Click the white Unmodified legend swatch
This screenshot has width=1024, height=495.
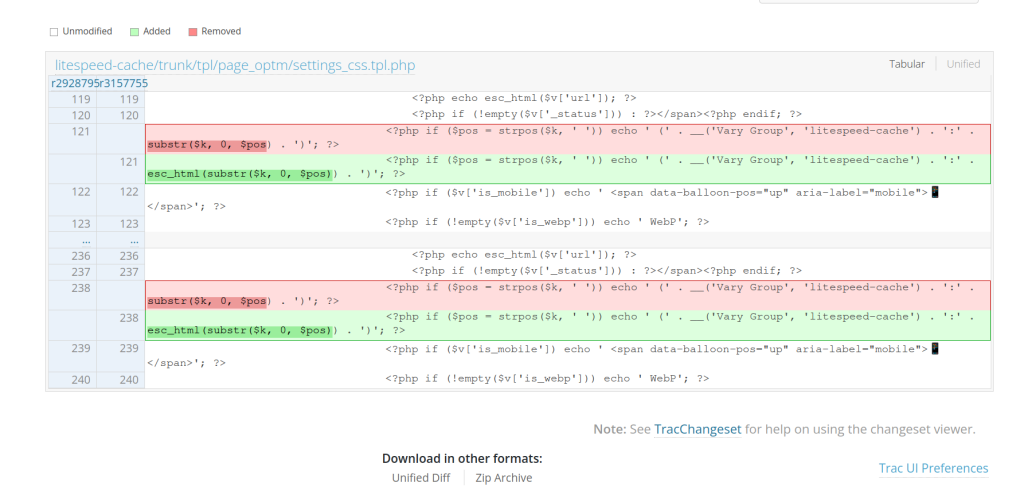[54, 32]
